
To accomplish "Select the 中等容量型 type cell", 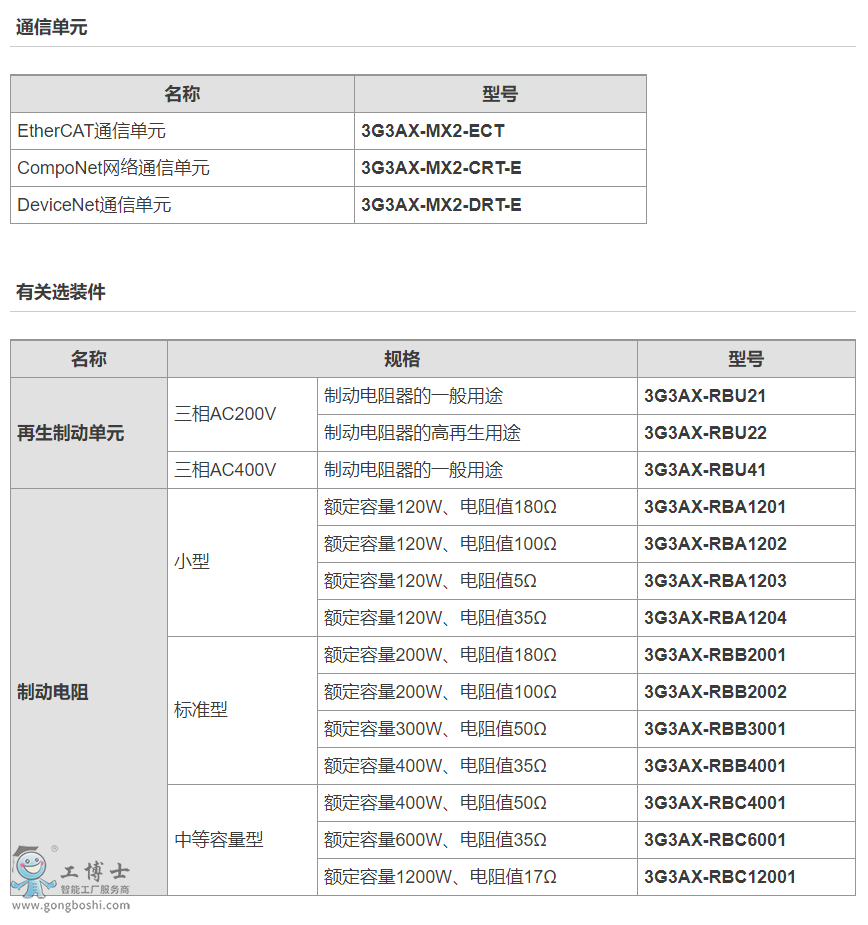I will click(219, 840).
